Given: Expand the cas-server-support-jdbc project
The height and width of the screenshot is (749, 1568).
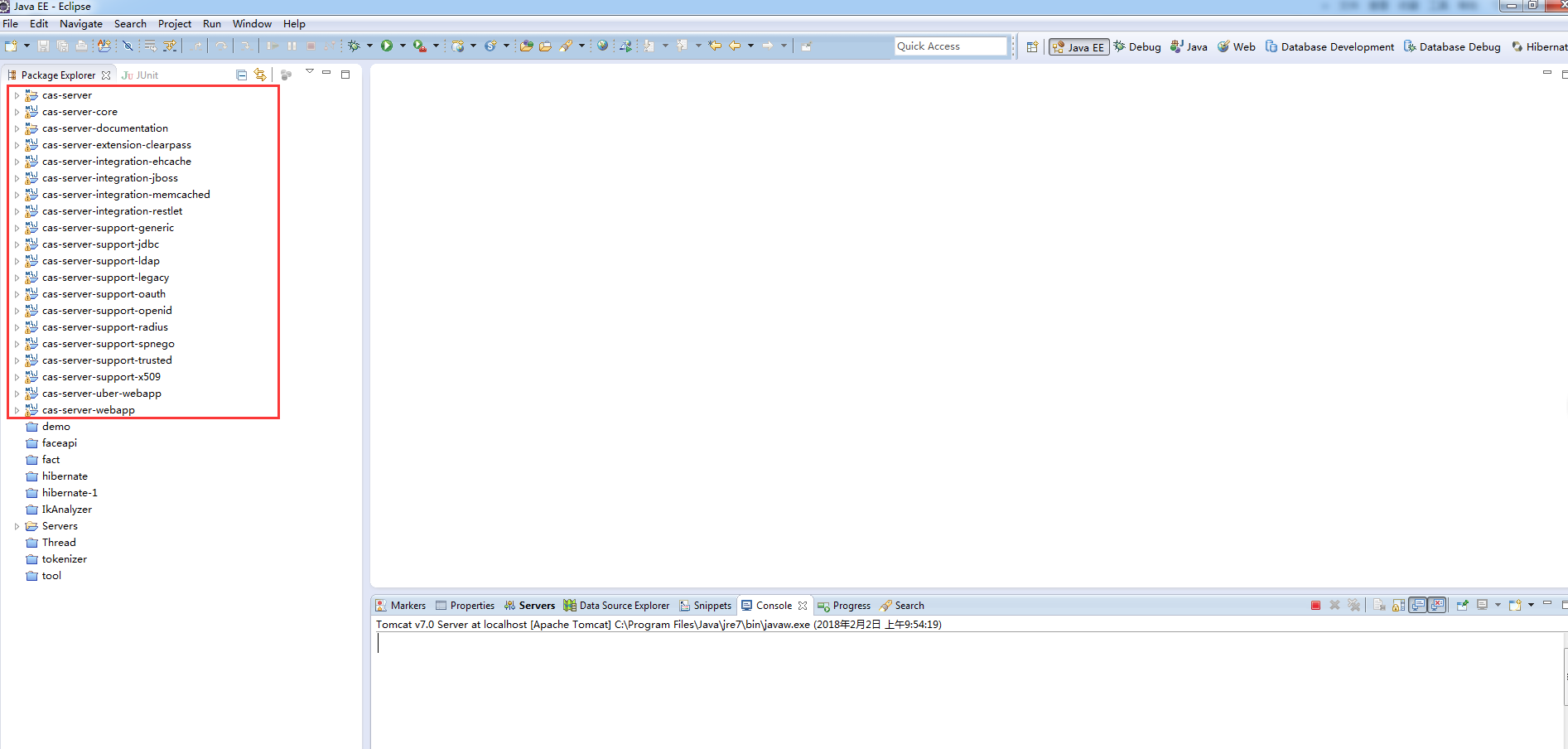Looking at the screenshot, I should pos(17,244).
